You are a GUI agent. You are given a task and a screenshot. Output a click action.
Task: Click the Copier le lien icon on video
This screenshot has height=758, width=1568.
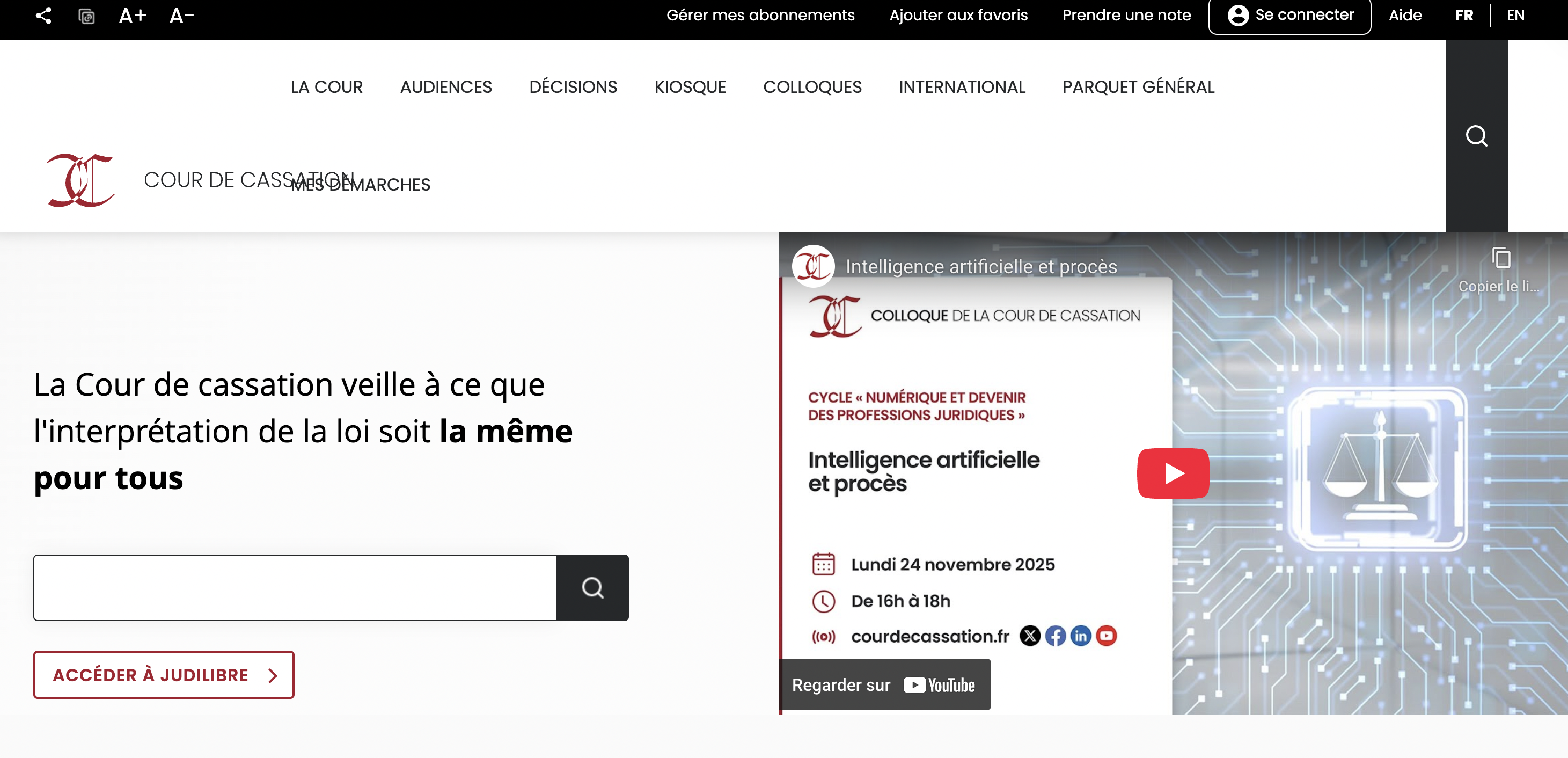coord(1500,259)
